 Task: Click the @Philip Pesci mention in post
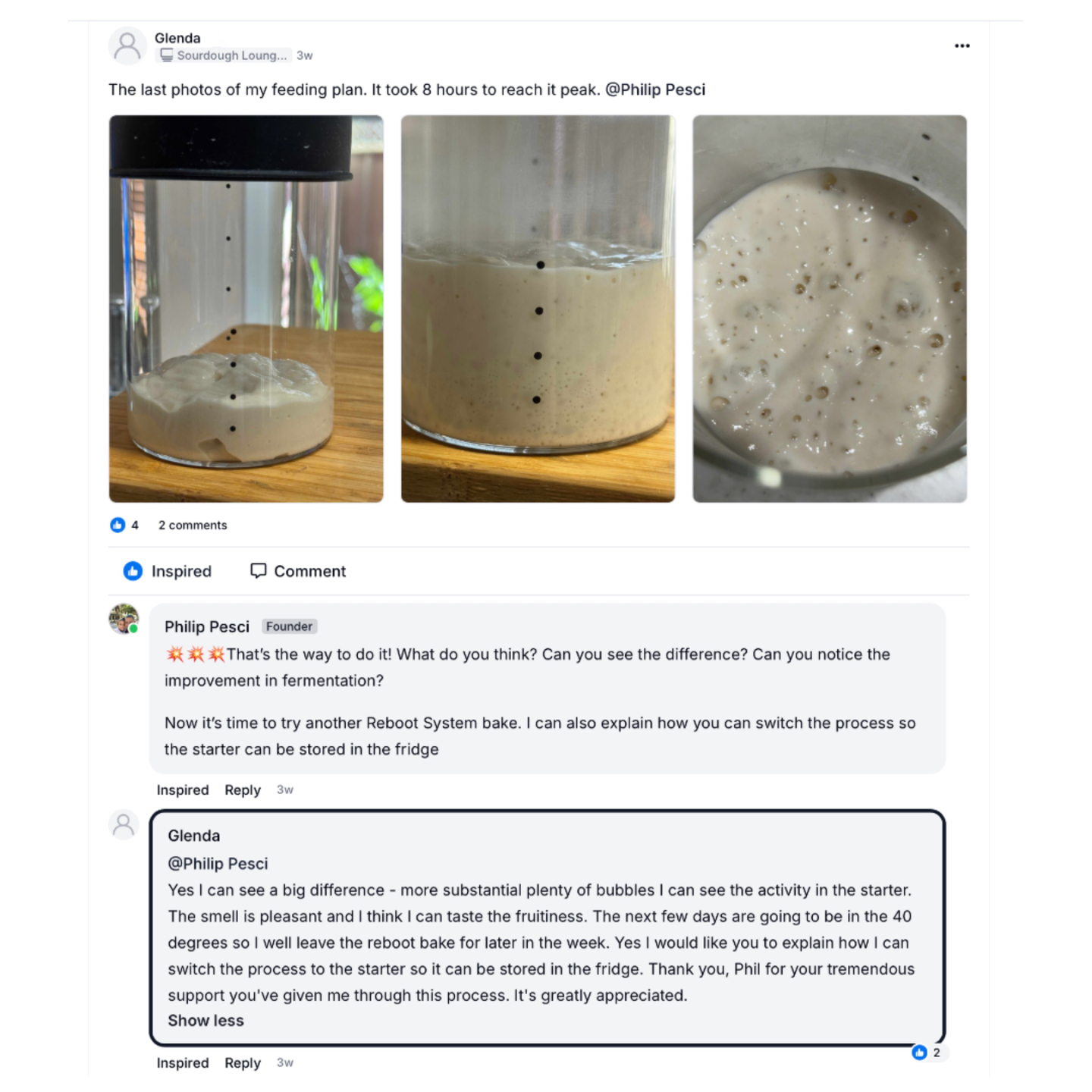[655, 89]
